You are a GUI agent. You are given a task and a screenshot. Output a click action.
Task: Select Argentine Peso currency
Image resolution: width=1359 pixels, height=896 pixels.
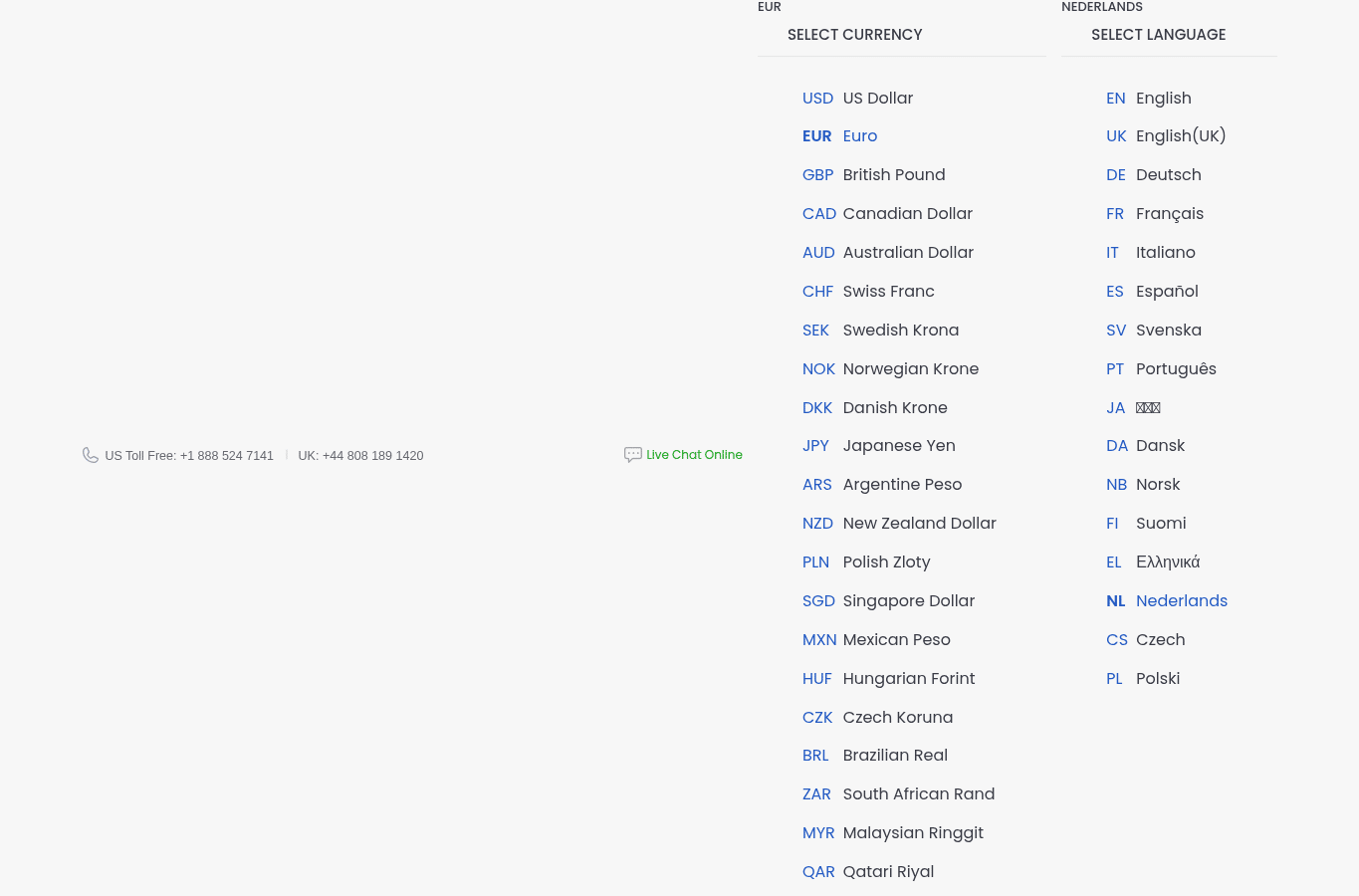pos(882,485)
